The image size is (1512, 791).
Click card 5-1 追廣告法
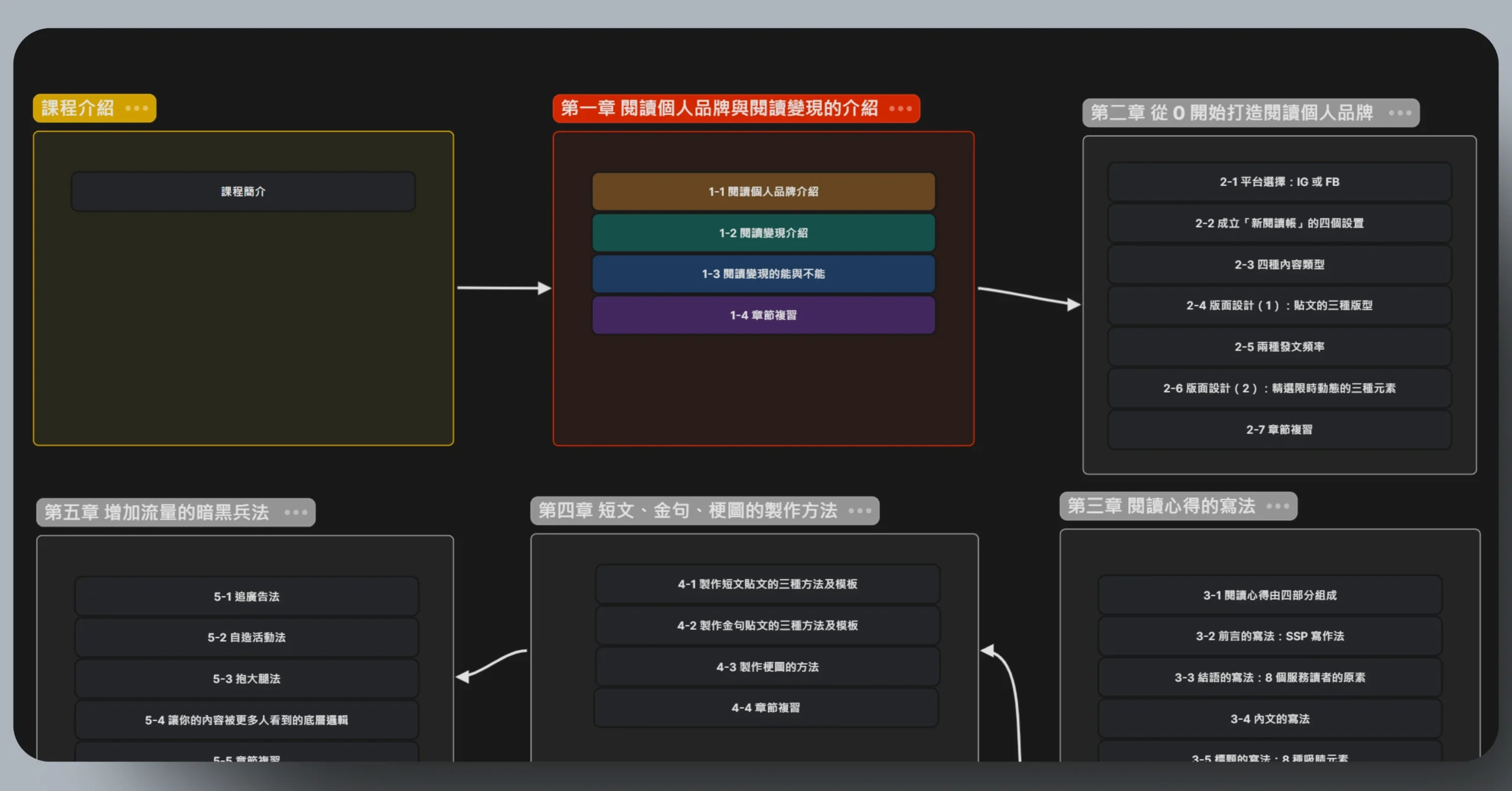pyautogui.click(x=246, y=596)
